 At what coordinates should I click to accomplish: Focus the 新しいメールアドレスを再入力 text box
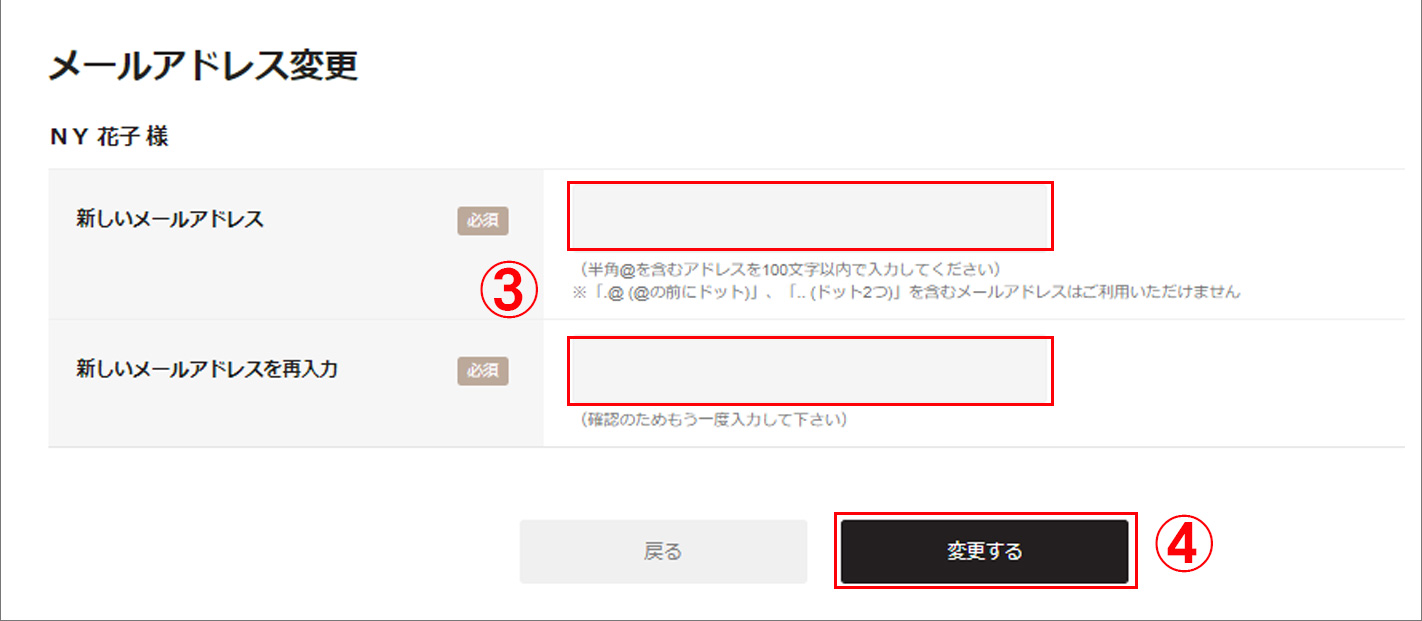810,371
